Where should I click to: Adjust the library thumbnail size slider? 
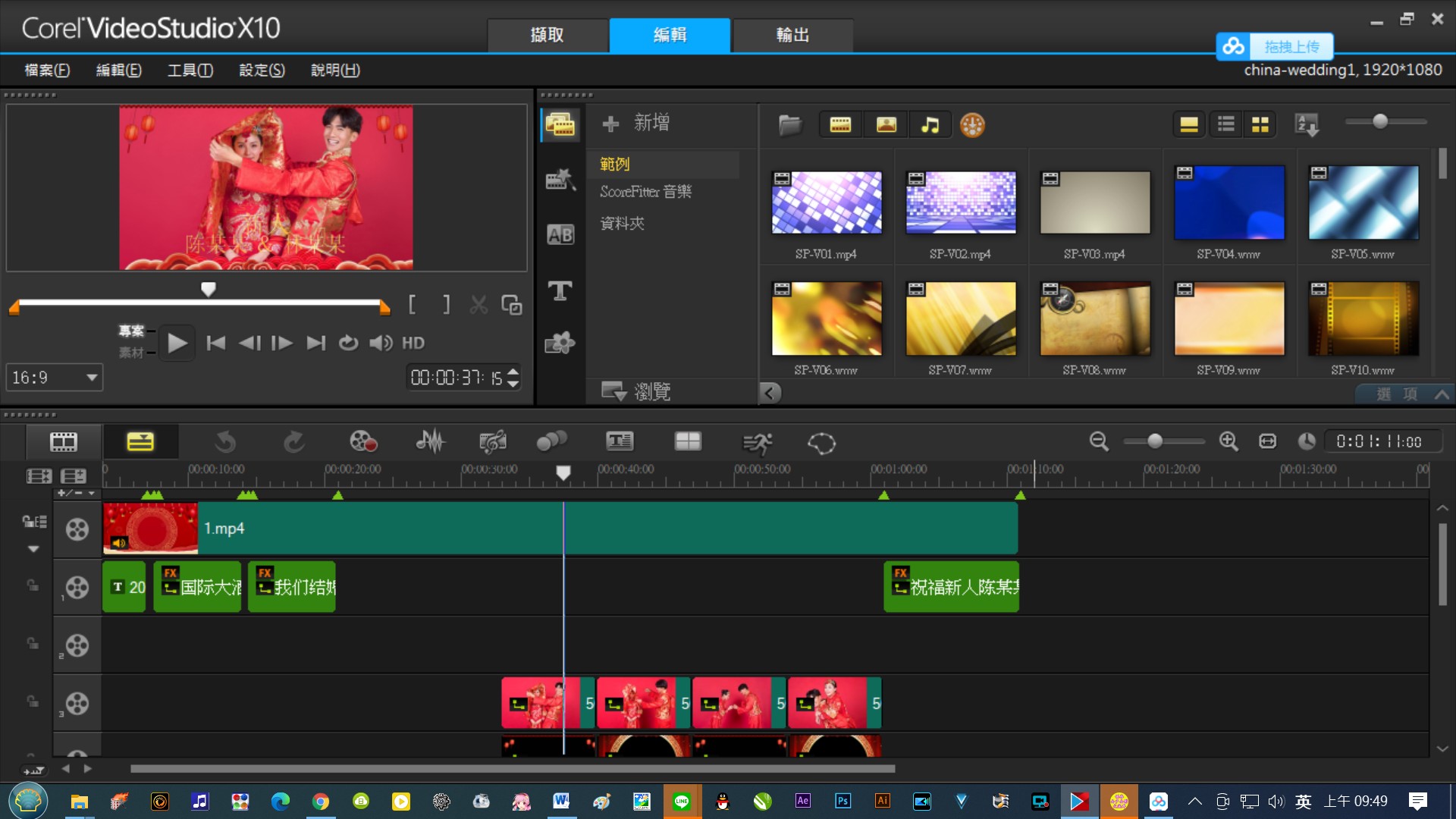(x=1380, y=121)
